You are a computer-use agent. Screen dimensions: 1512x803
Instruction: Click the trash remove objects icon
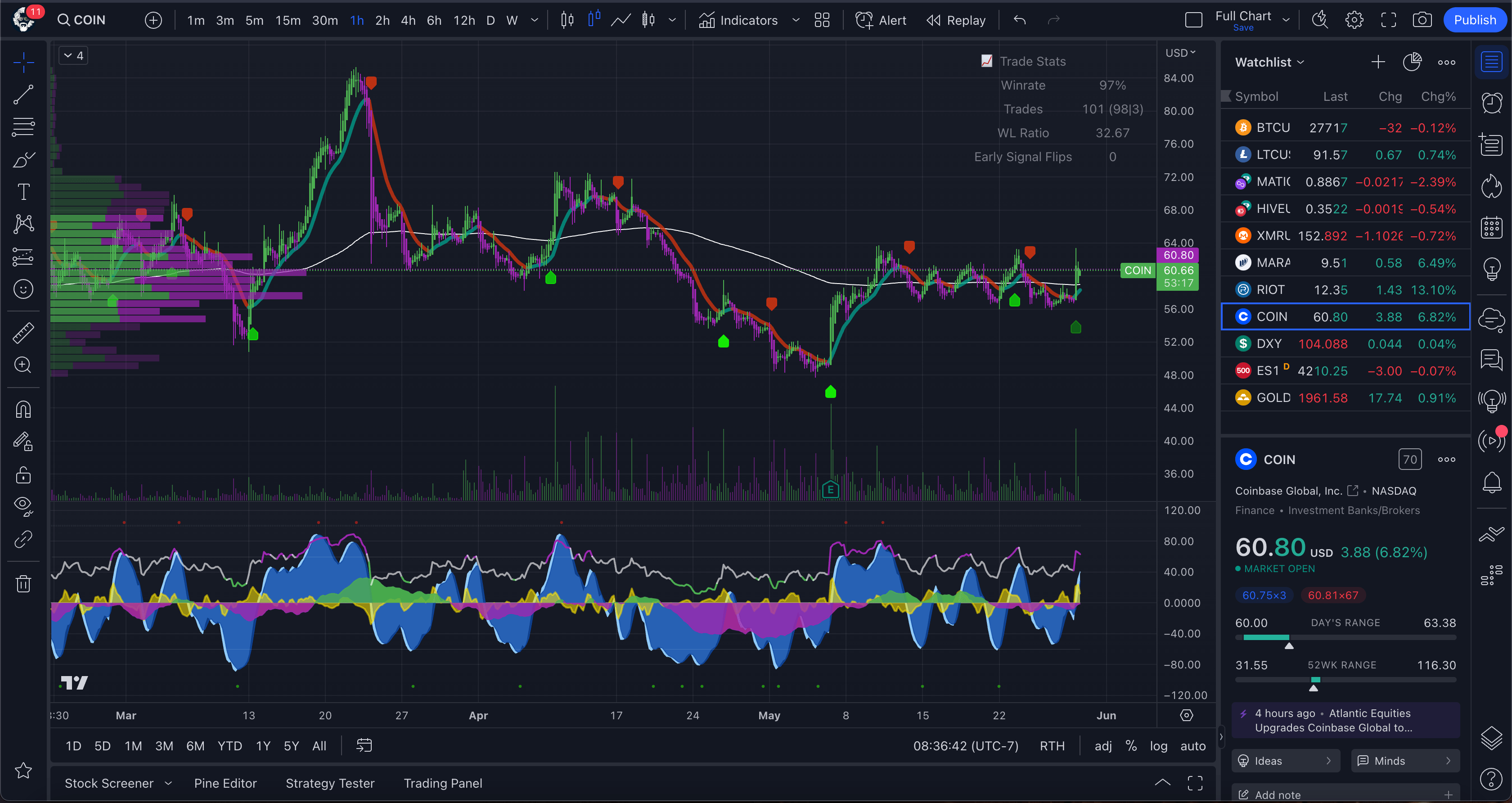pyautogui.click(x=23, y=583)
